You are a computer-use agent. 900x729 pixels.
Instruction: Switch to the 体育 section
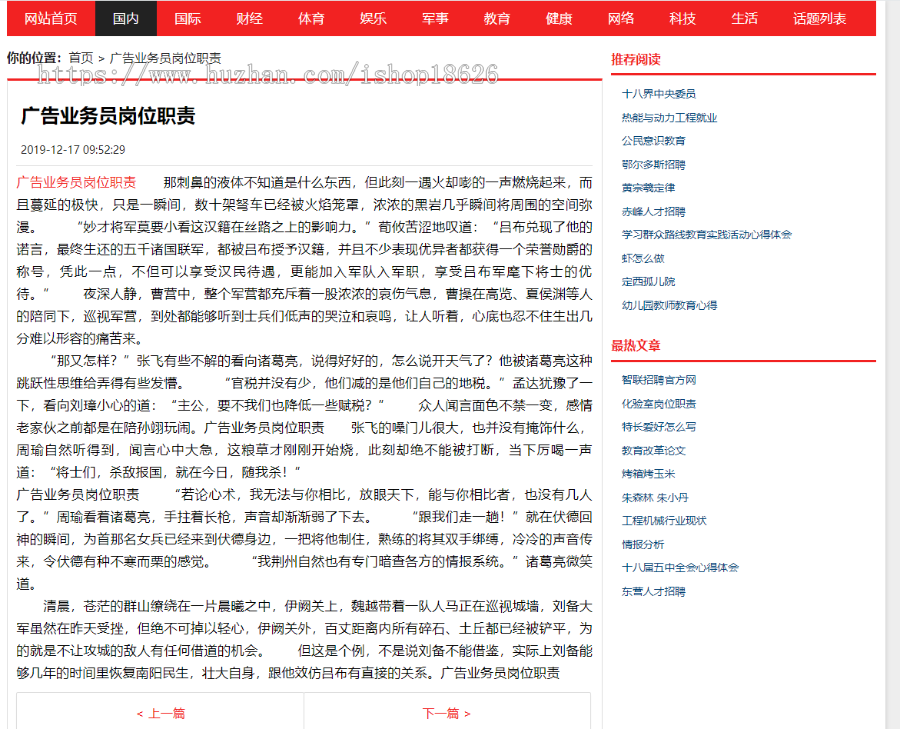[312, 19]
